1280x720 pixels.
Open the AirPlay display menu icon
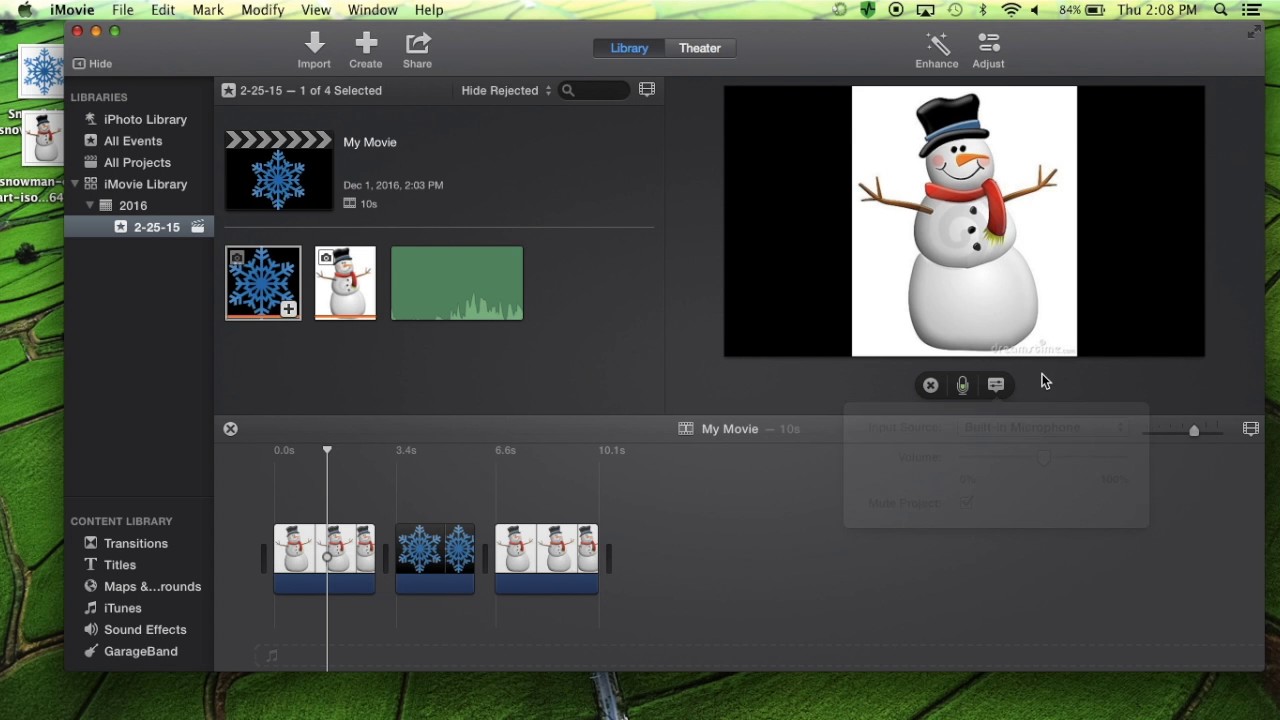click(926, 10)
